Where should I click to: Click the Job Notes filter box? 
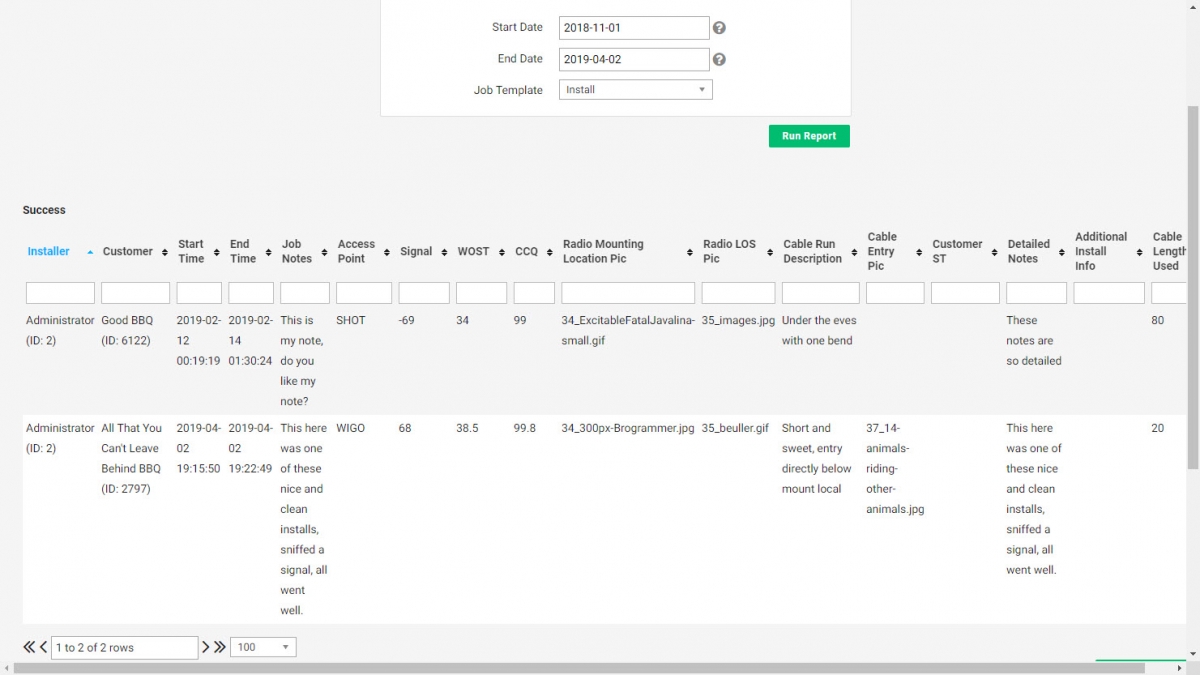(305, 293)
